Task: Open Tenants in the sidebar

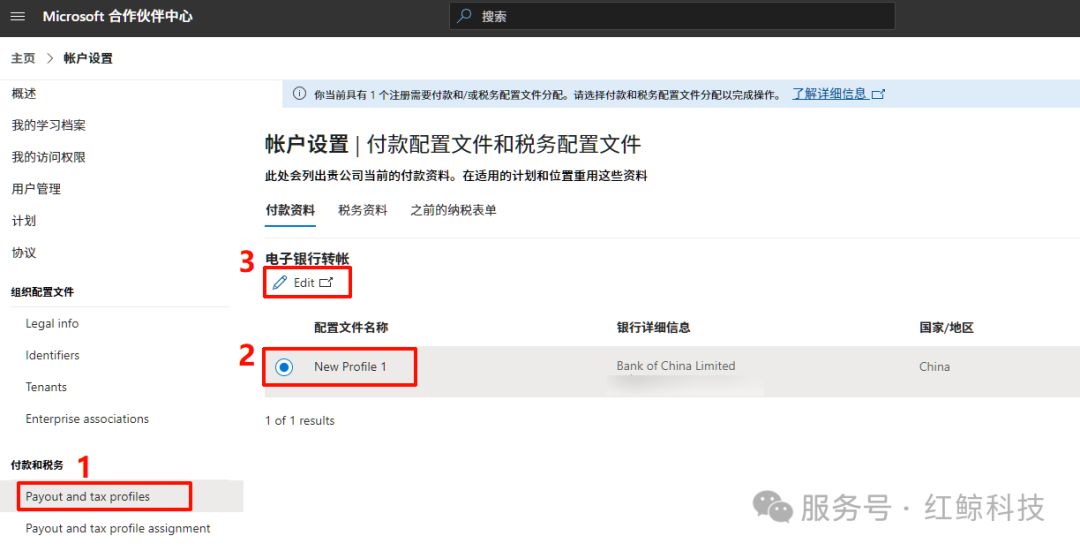Action: click(x=46, y=387)
